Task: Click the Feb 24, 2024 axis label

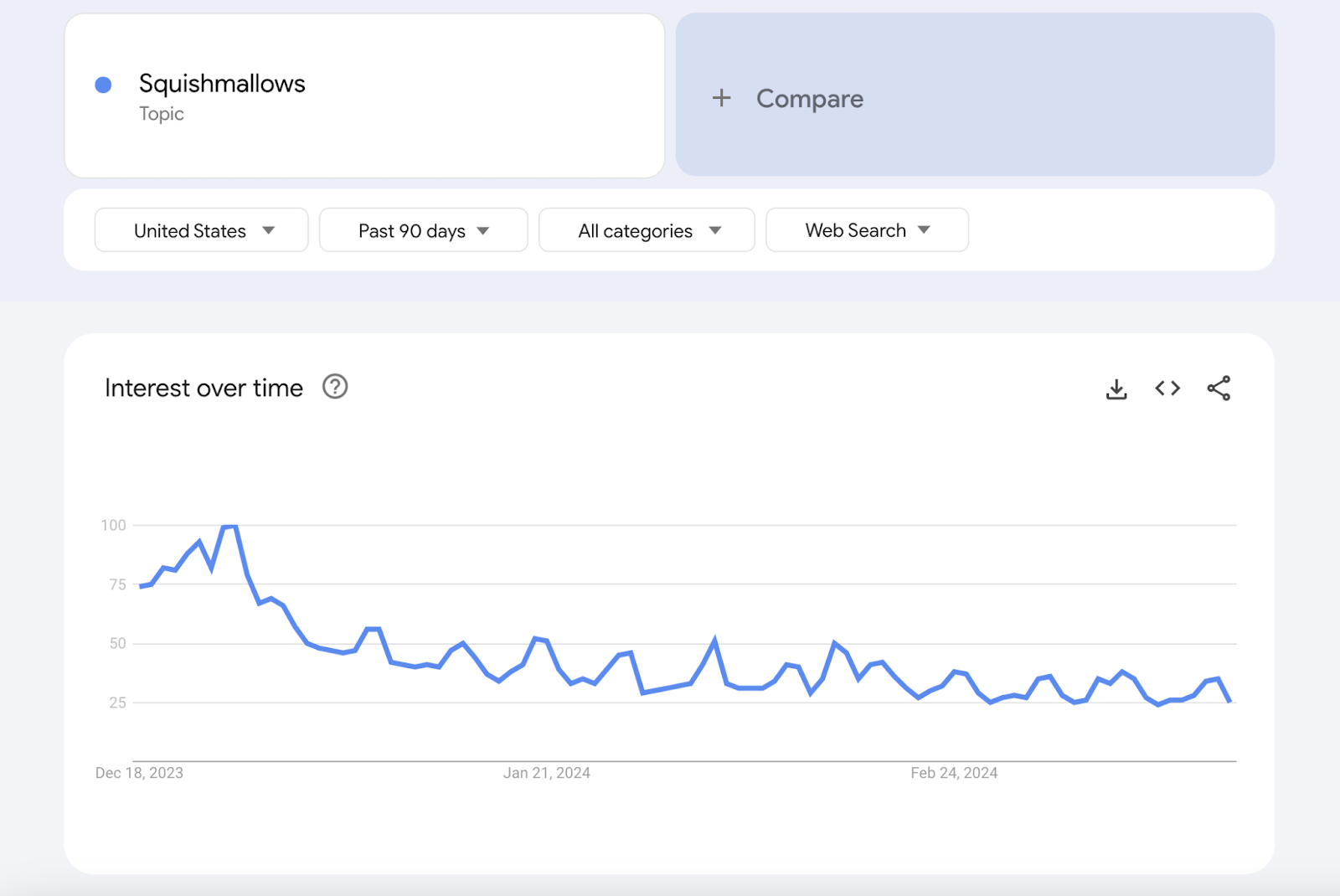Action: pos(954,773)
